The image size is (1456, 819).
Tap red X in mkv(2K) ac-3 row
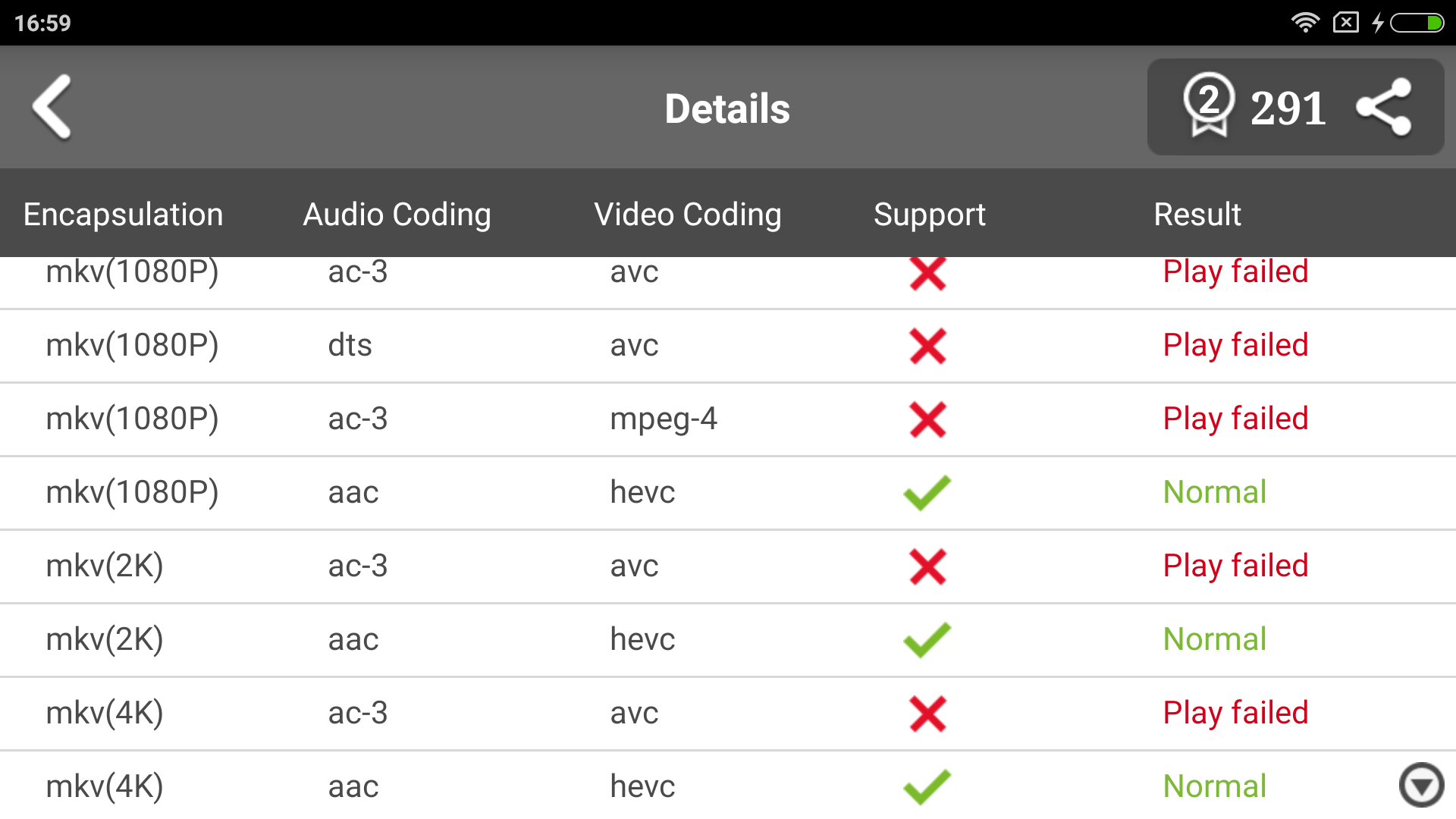pyautogui.click(x=927, y=566)
